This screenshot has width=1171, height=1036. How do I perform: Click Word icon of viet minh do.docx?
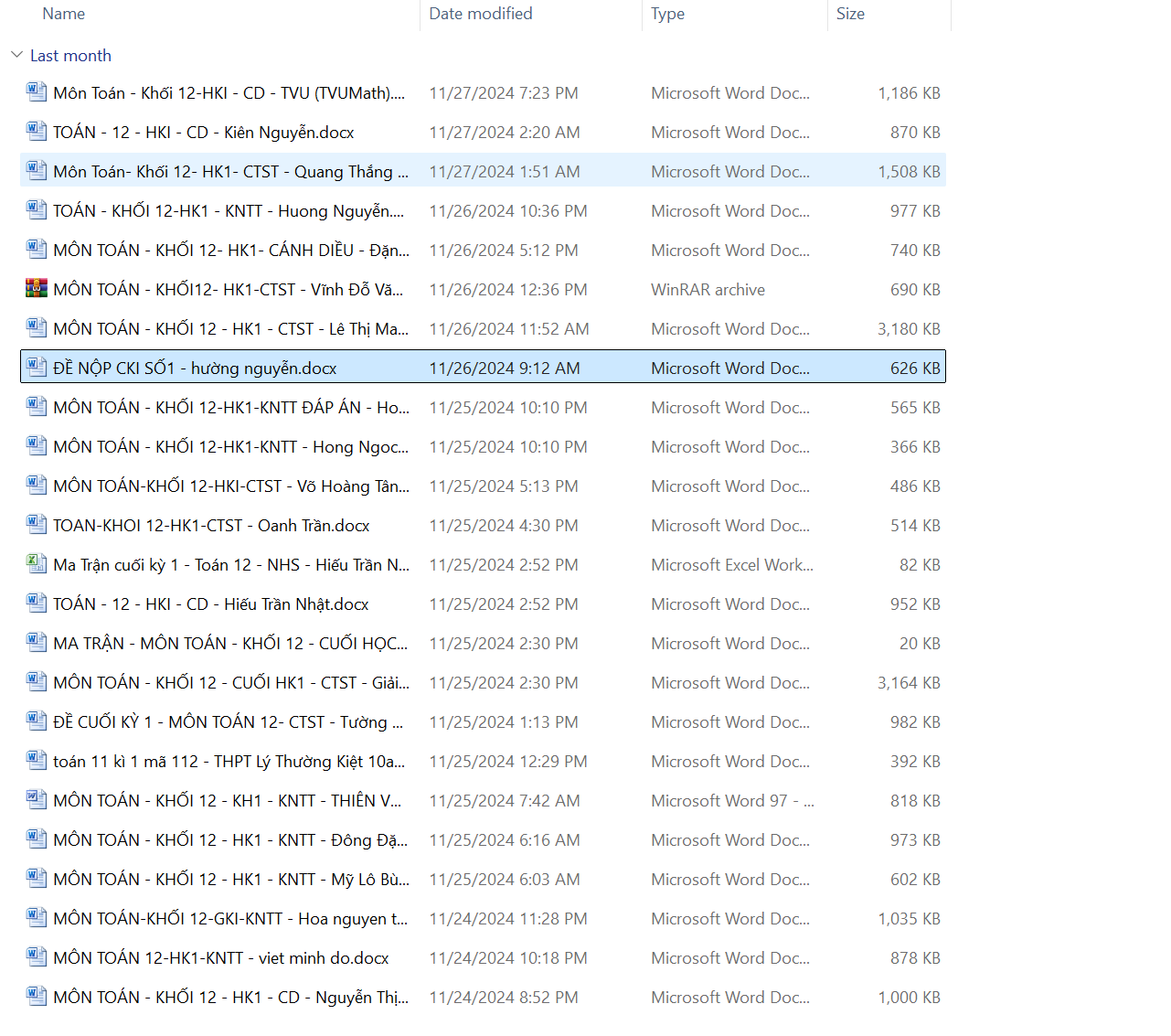tap(36, 956)
